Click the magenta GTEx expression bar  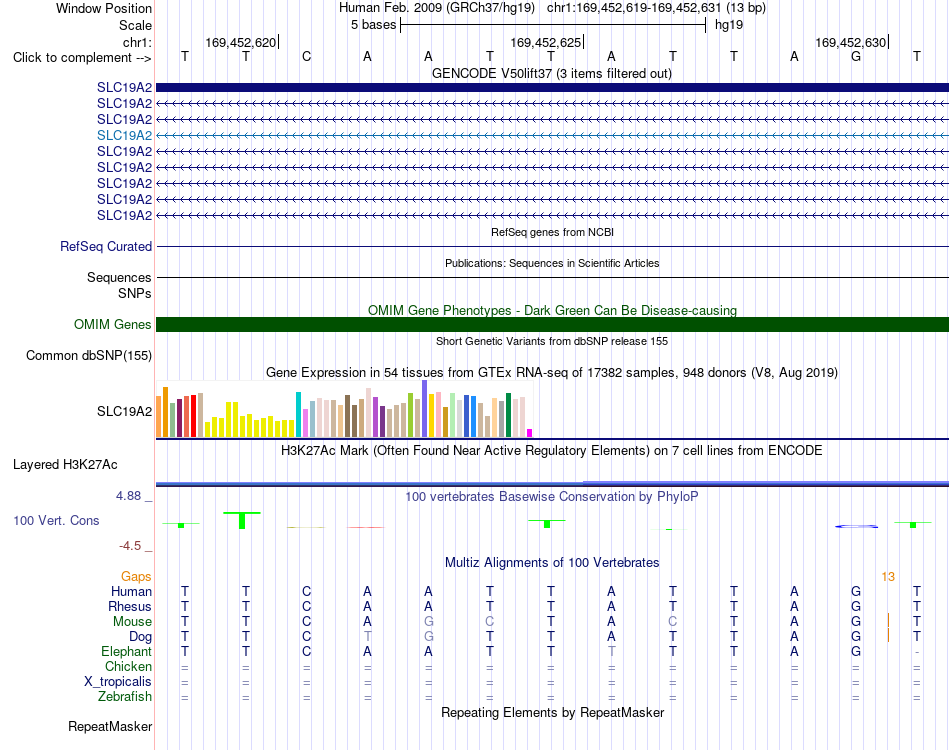coord(530,433)
